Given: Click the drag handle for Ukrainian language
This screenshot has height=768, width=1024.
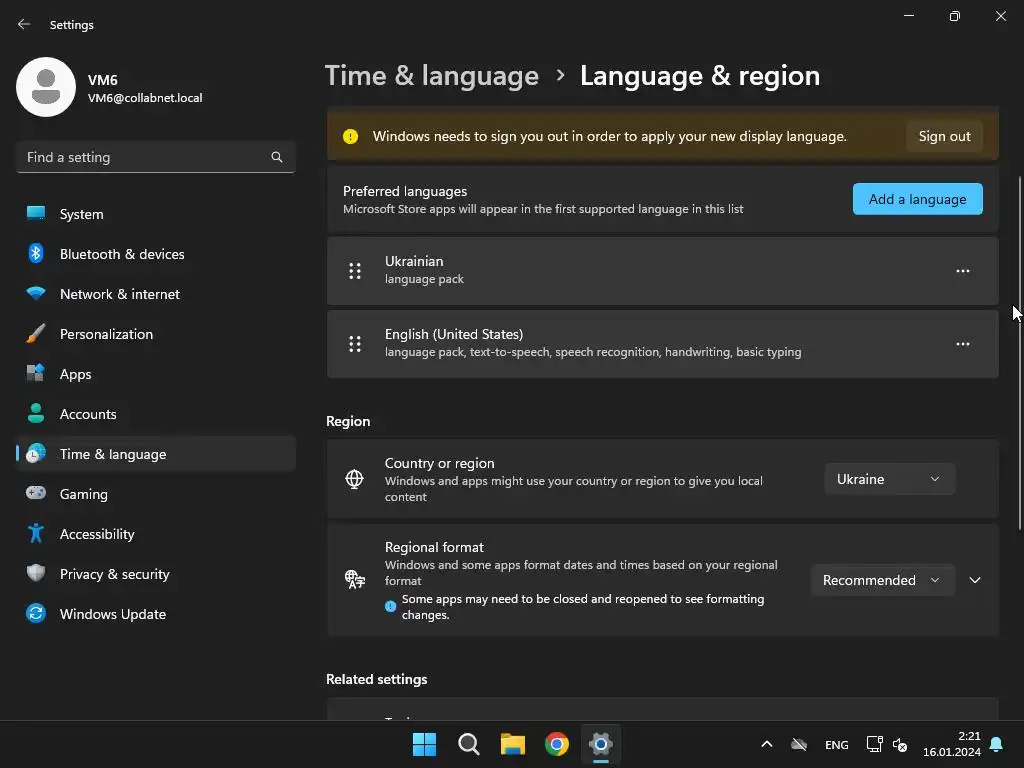Looking at the screenshot, I should (x=355, y=271).
